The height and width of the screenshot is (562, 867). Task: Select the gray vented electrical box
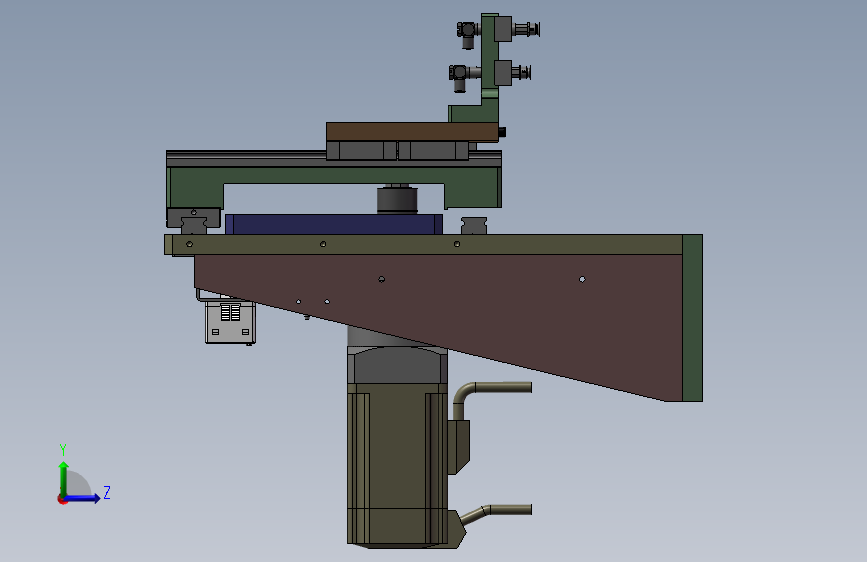coord(230,322)
